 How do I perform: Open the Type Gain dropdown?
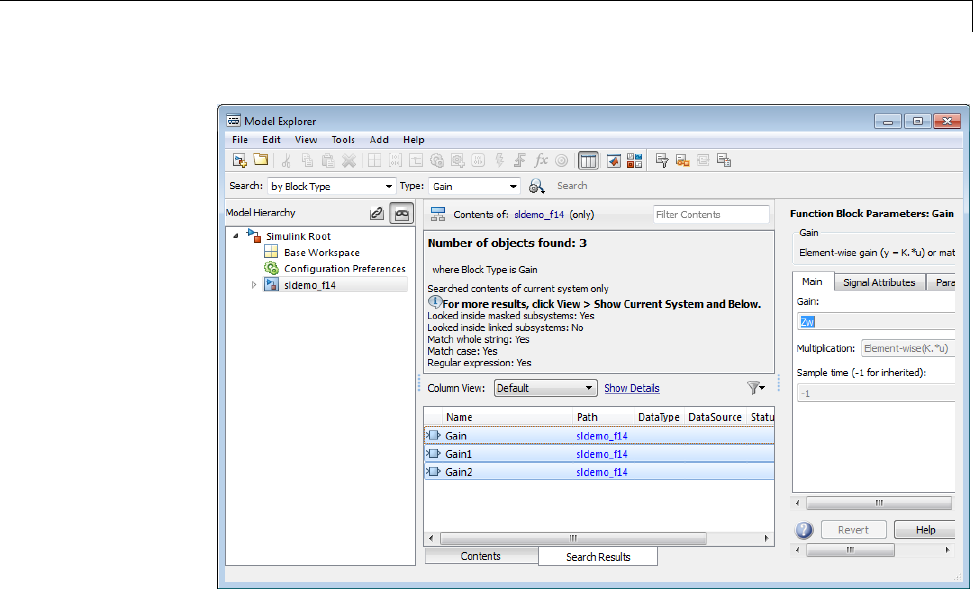474,186
